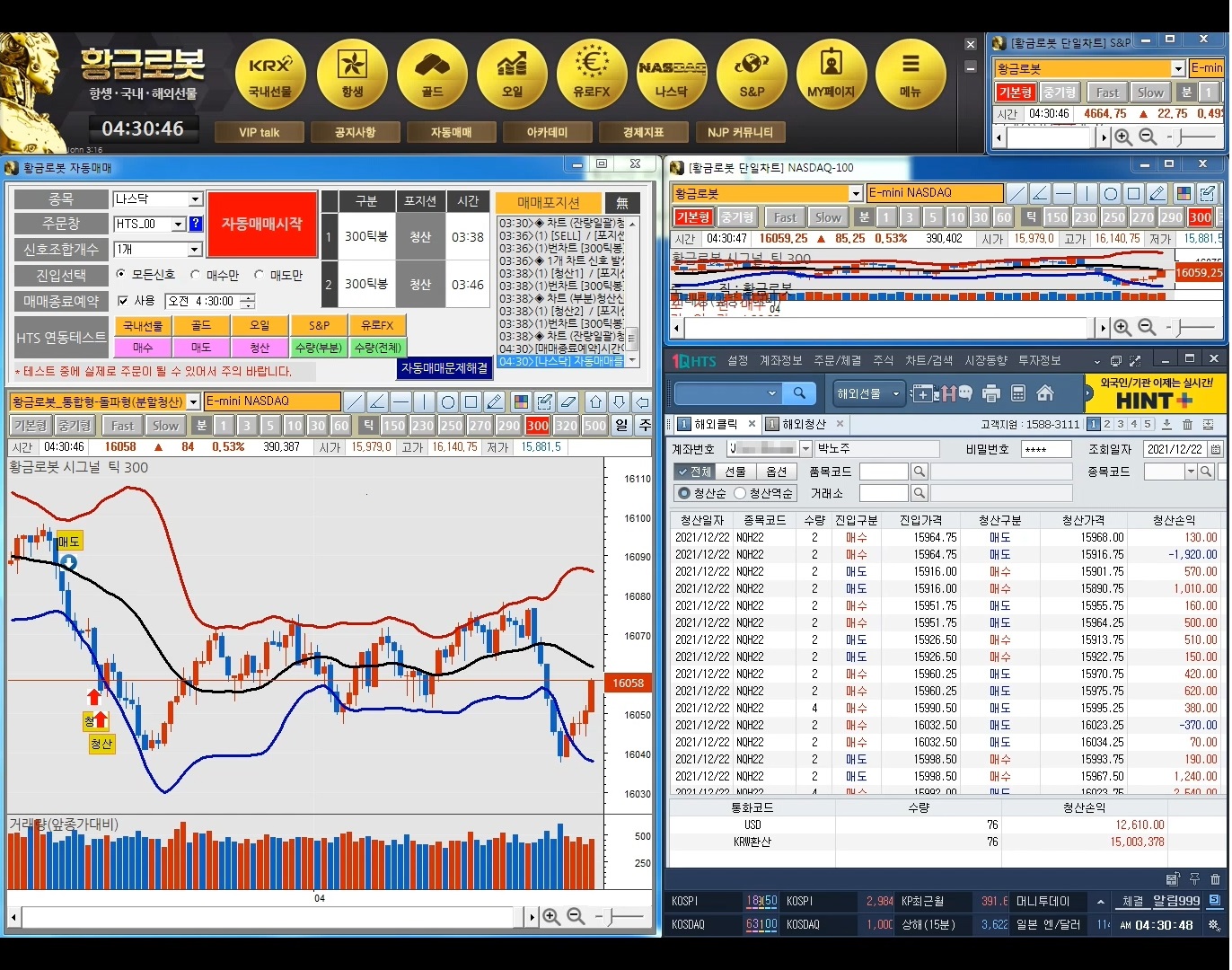Screen dimensions: 1232x970
Task: Click down arrow icon in main chart toolbar
Action: pyautogui.click(x=619, y=401)
